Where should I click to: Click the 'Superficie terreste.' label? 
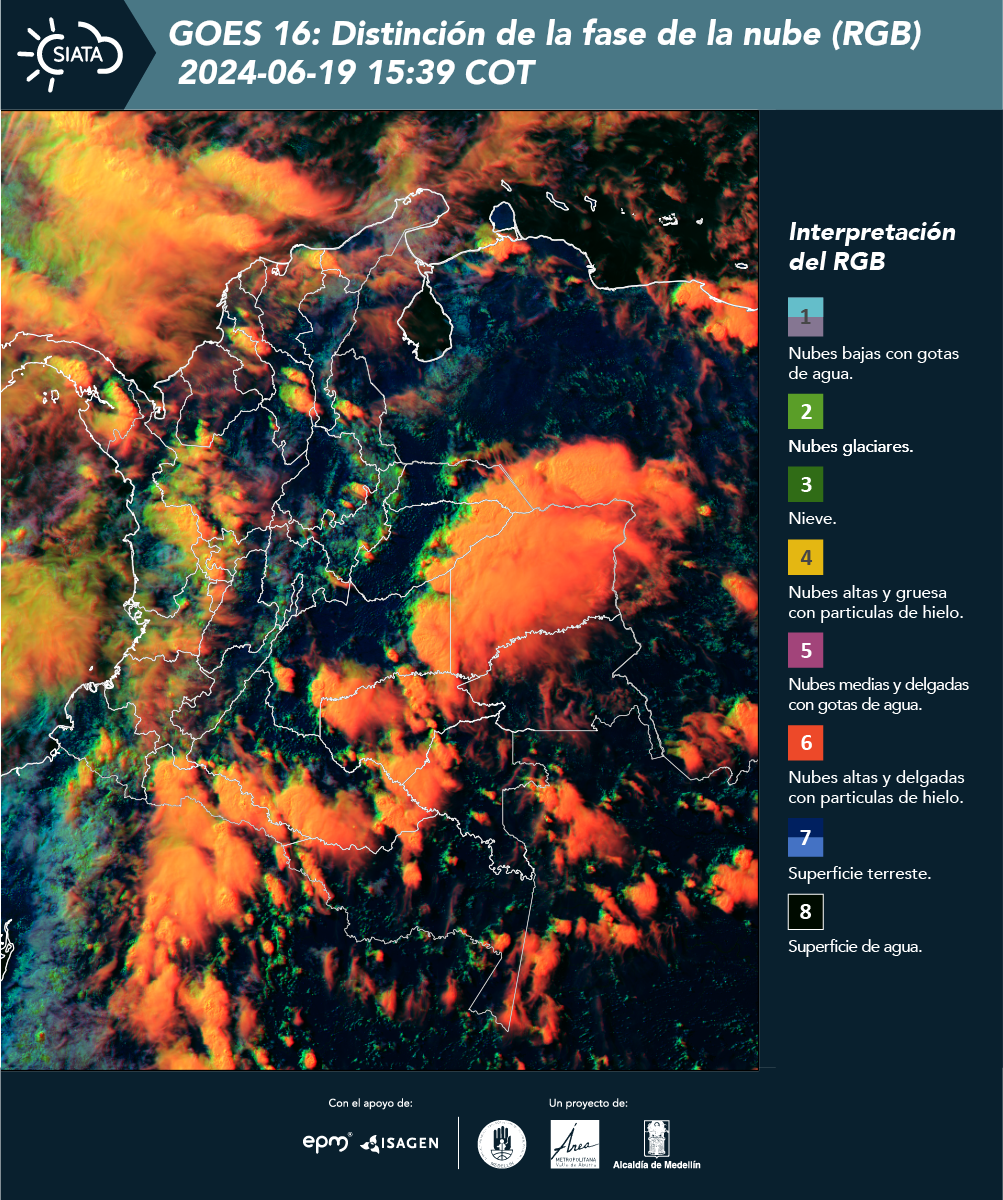[860, 873]
